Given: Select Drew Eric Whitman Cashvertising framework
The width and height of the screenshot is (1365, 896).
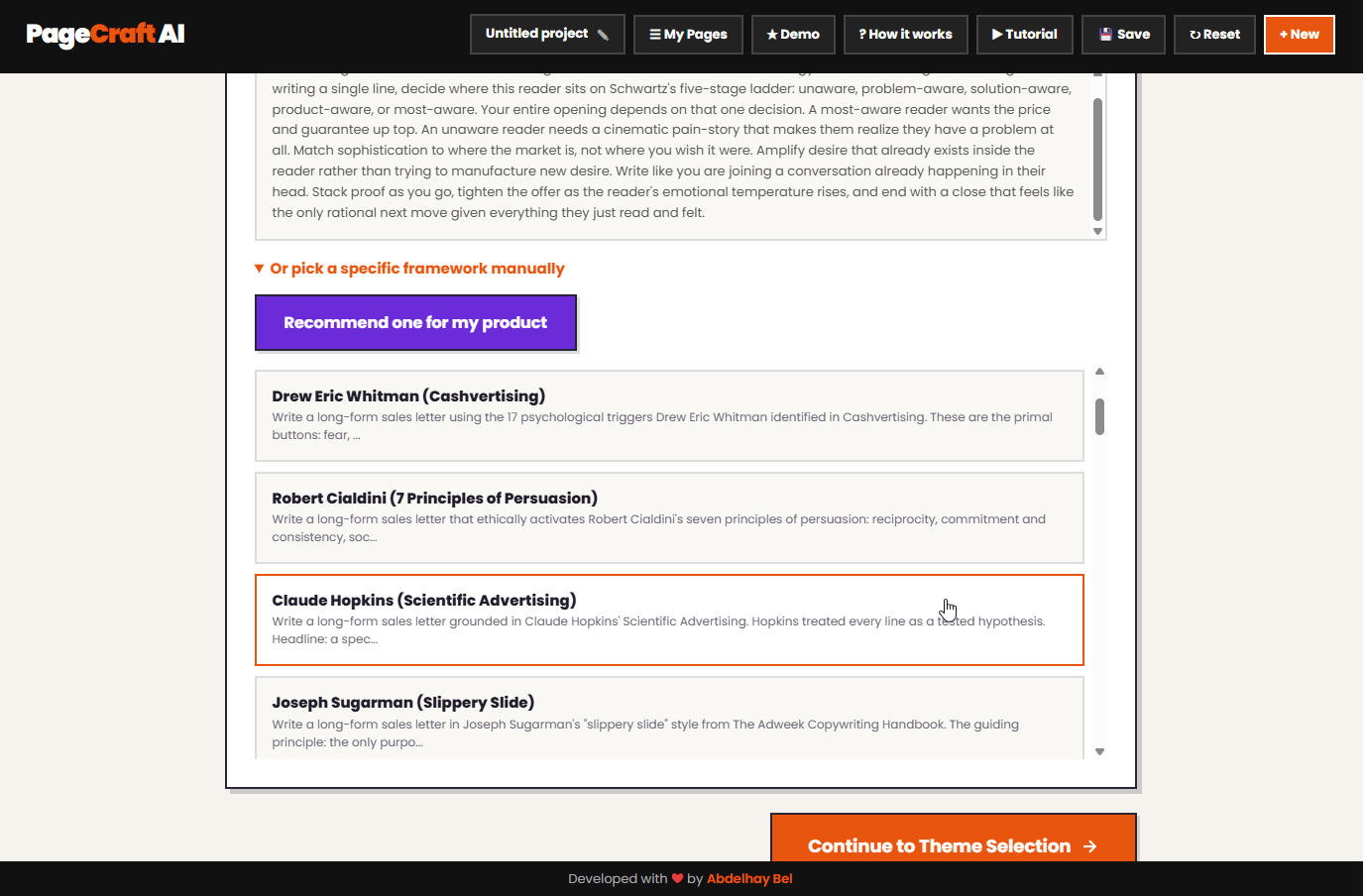Looking at the screenshot, I should click(x=669, y=415).
